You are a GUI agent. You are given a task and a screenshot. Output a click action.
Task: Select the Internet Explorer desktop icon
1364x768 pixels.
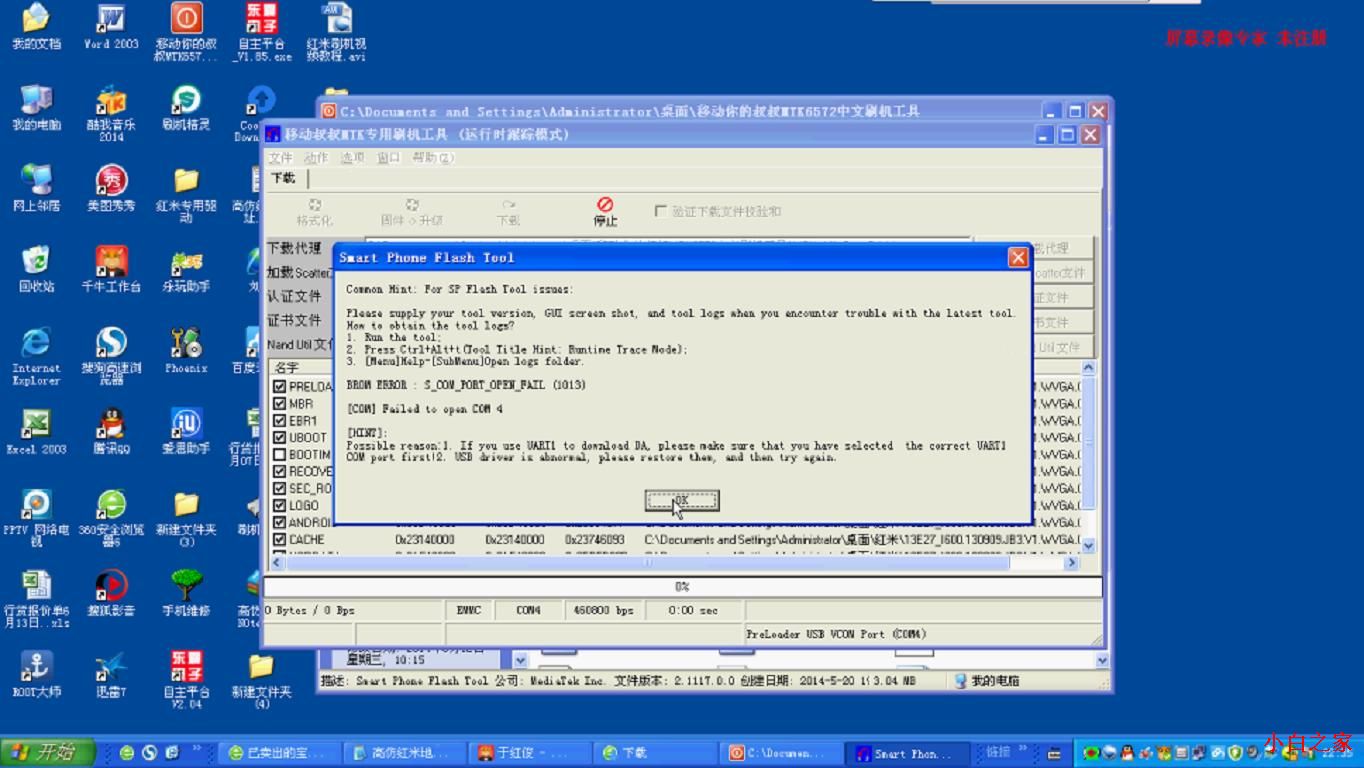[36, 356]
